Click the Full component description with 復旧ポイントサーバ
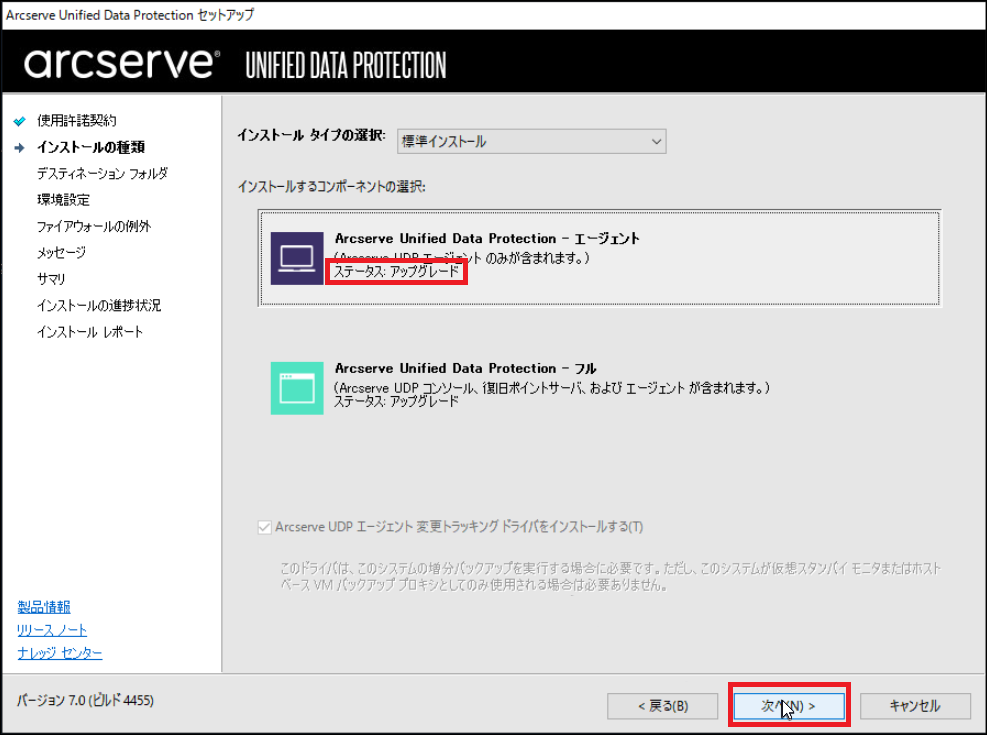 pos(551,388)
